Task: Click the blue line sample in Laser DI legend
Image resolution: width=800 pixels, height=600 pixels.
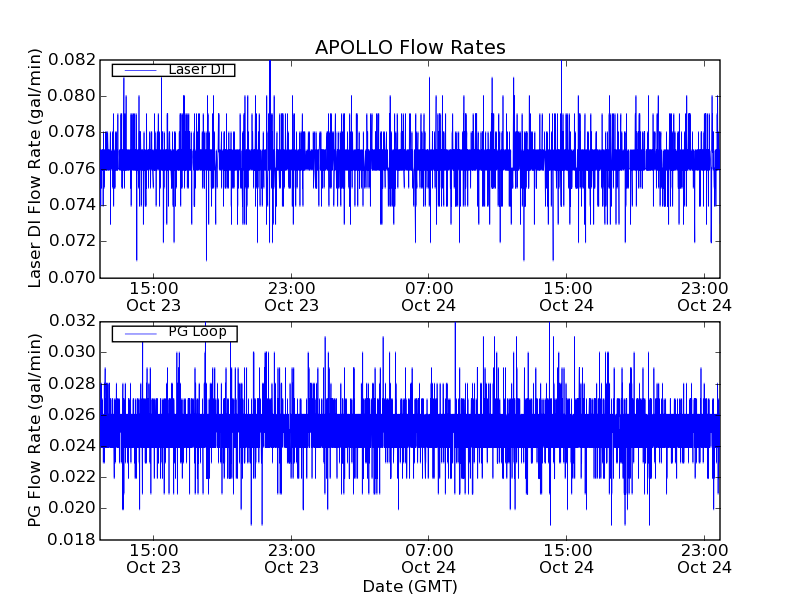Action: tap(140, 70)
